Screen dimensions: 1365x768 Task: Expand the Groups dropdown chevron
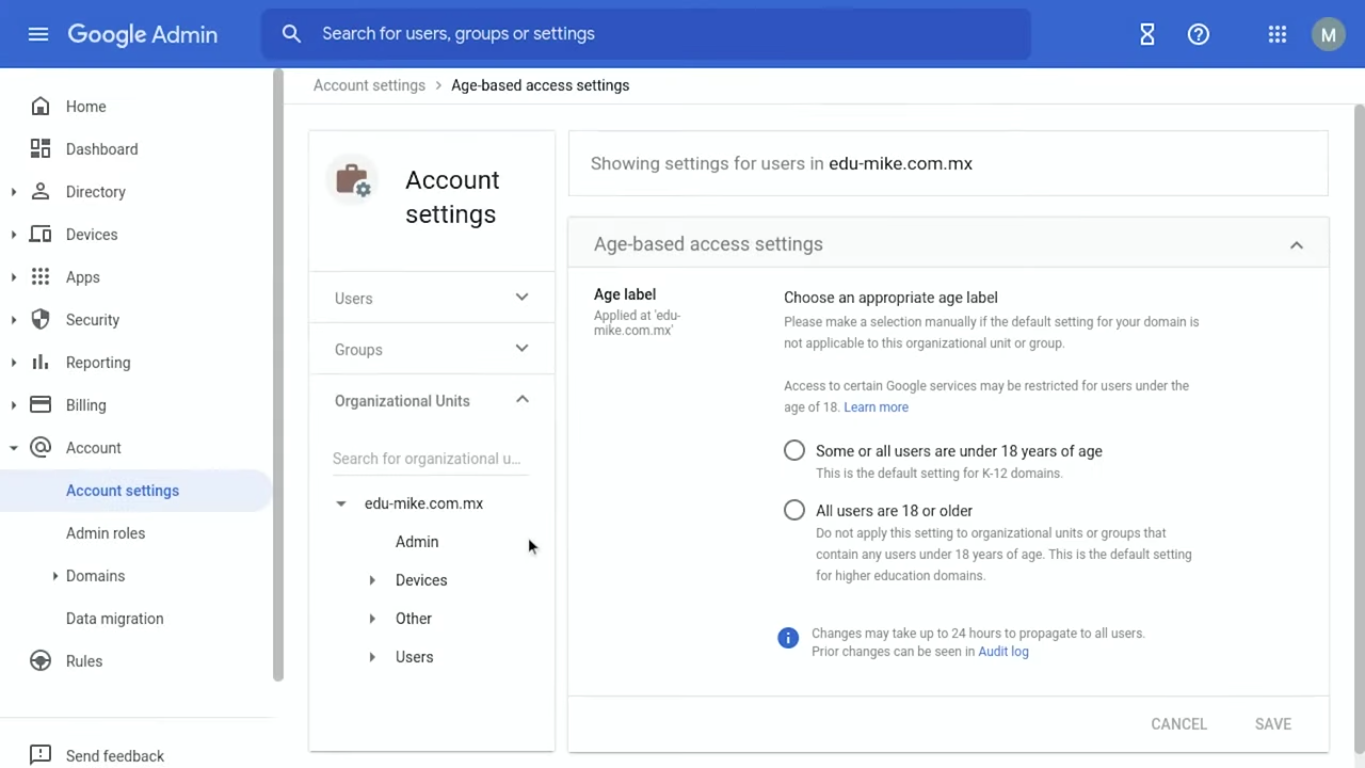tap(522, 348)
